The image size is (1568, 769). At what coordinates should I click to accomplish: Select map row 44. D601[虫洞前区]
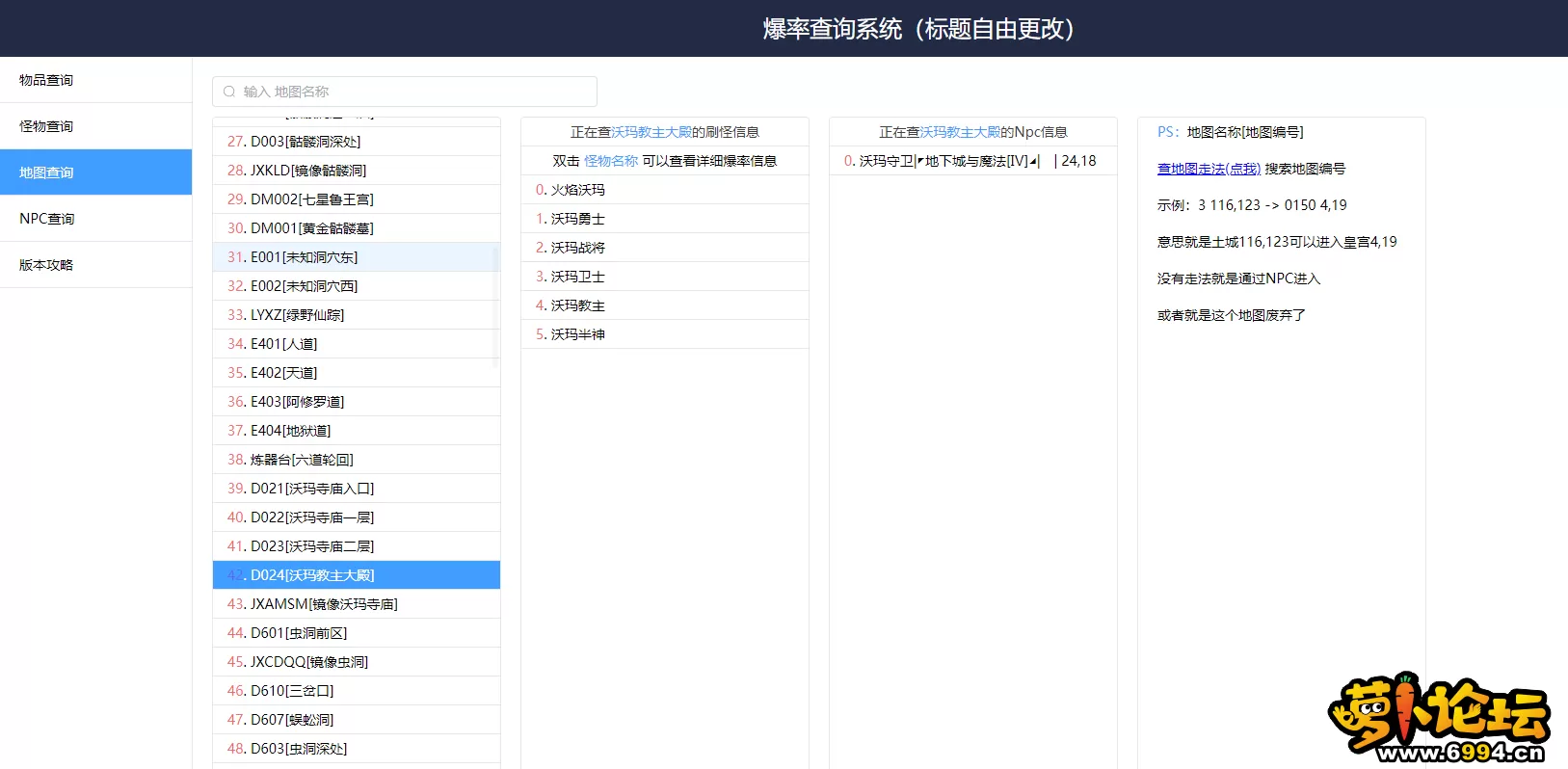point(357,633)
